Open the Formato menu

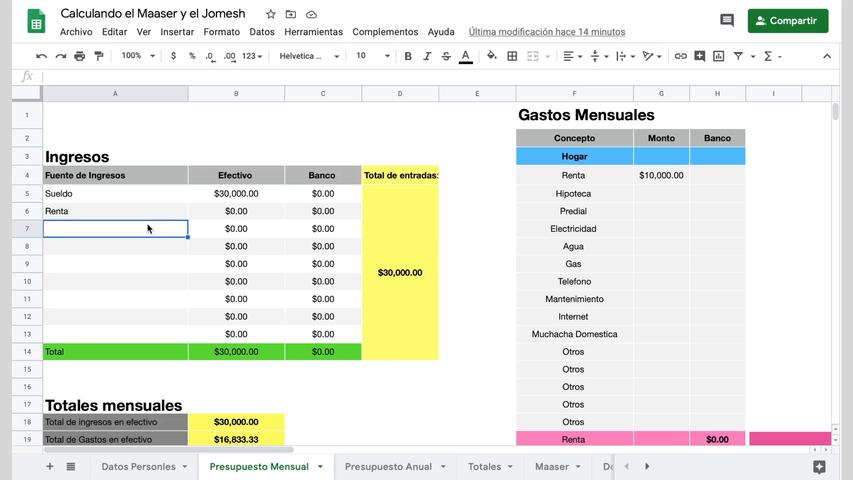point(221,32)
